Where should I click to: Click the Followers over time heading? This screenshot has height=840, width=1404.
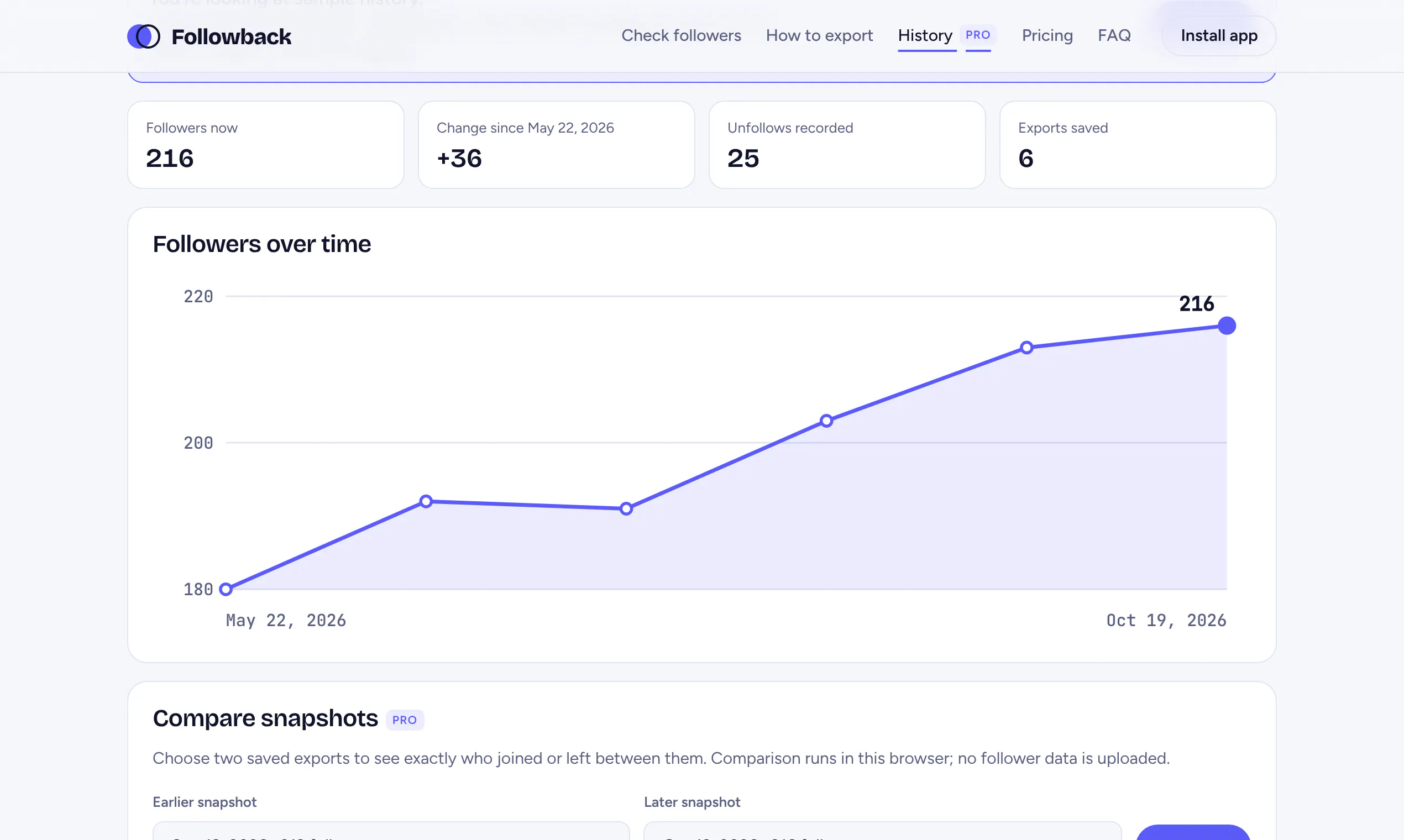click(261, 244)
